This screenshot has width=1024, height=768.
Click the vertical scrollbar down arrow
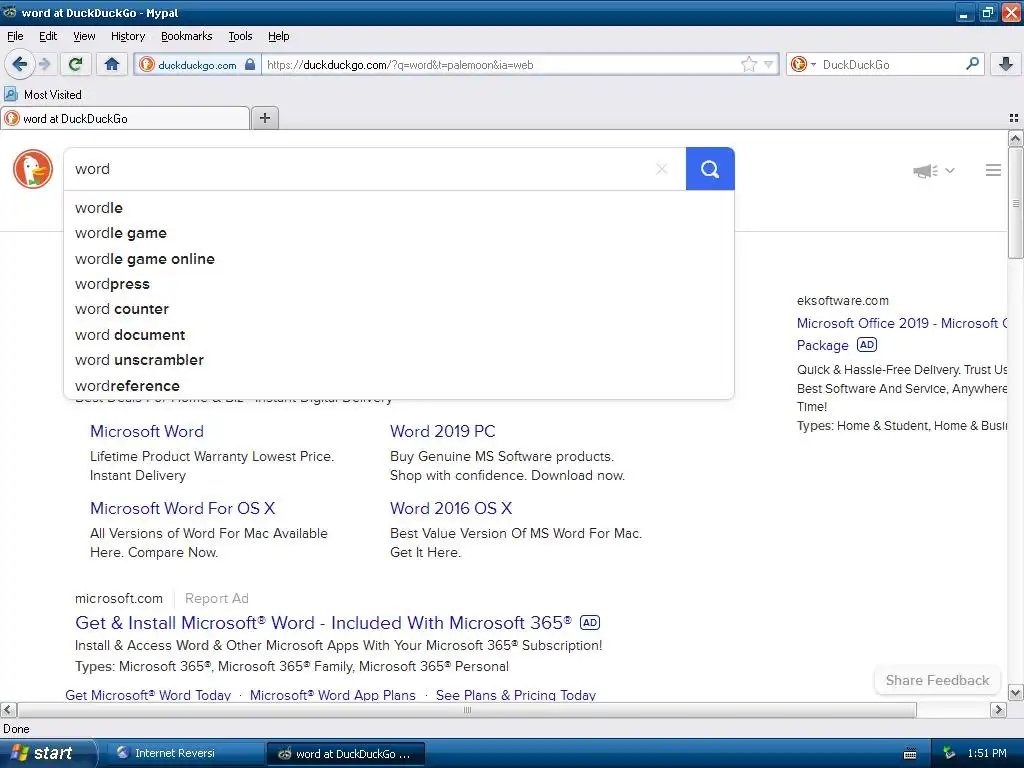tap(1015, 692)
